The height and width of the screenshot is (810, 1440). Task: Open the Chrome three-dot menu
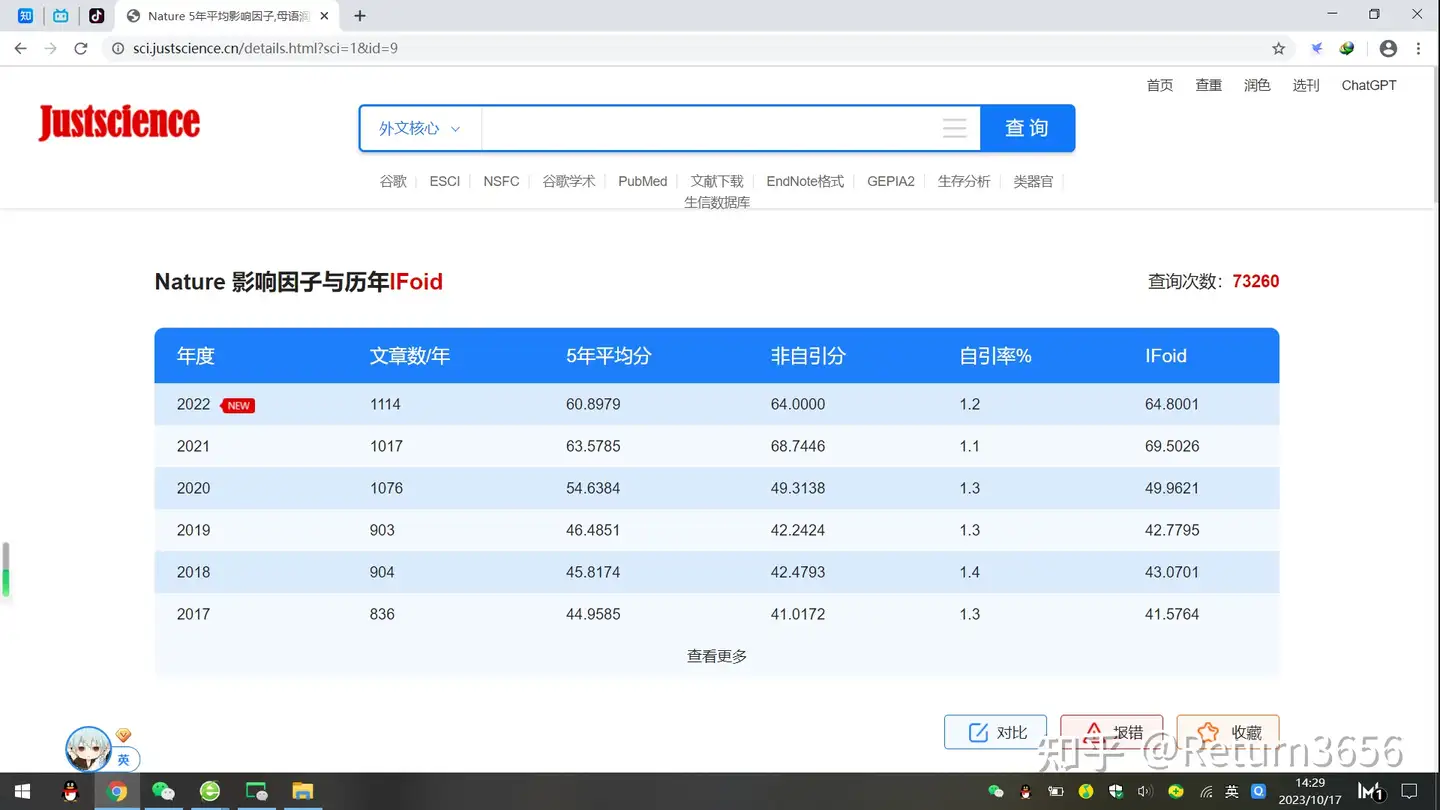(x=1418, y=48)
